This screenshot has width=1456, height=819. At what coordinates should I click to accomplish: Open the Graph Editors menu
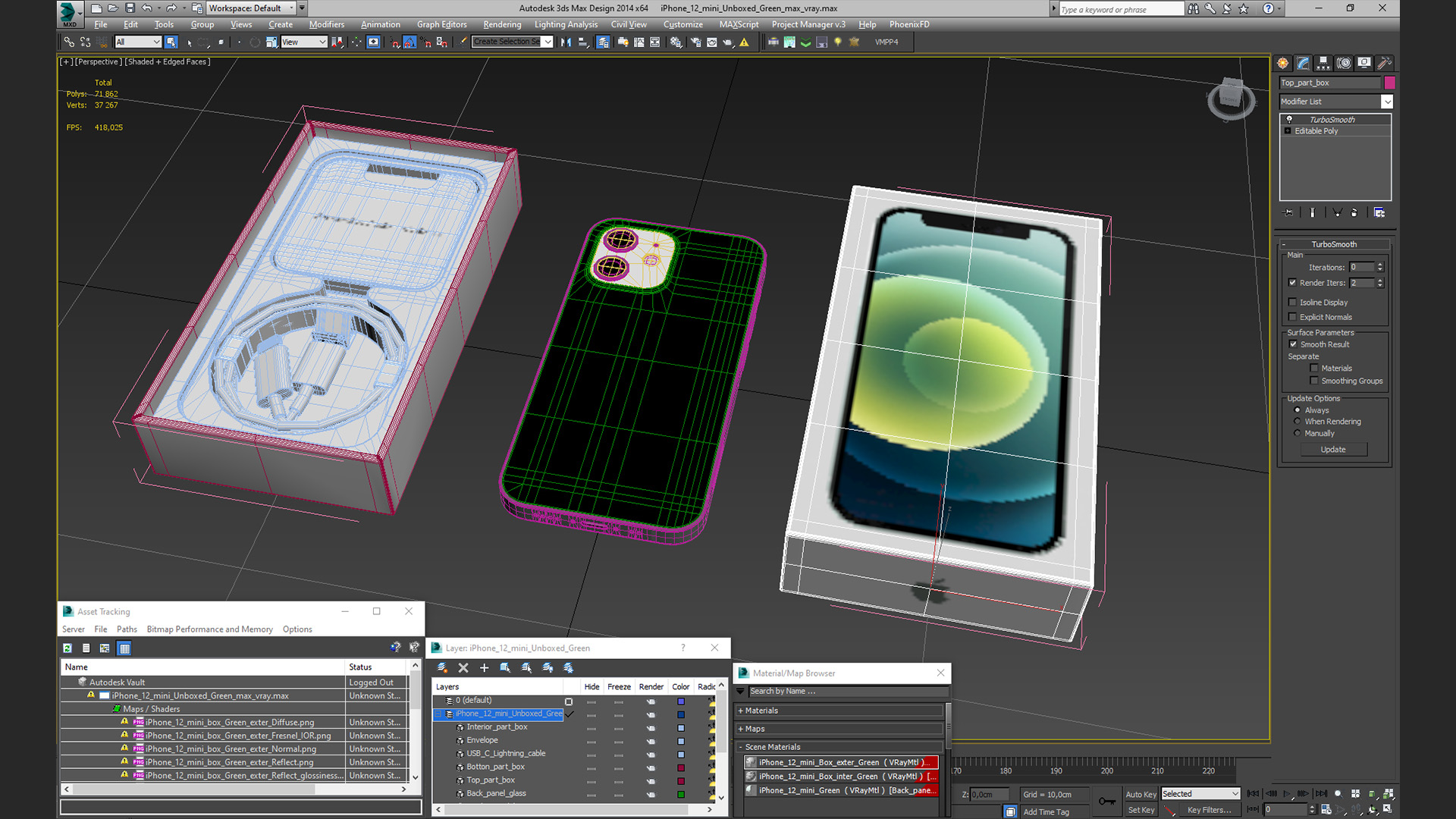[x=441, y=24]
